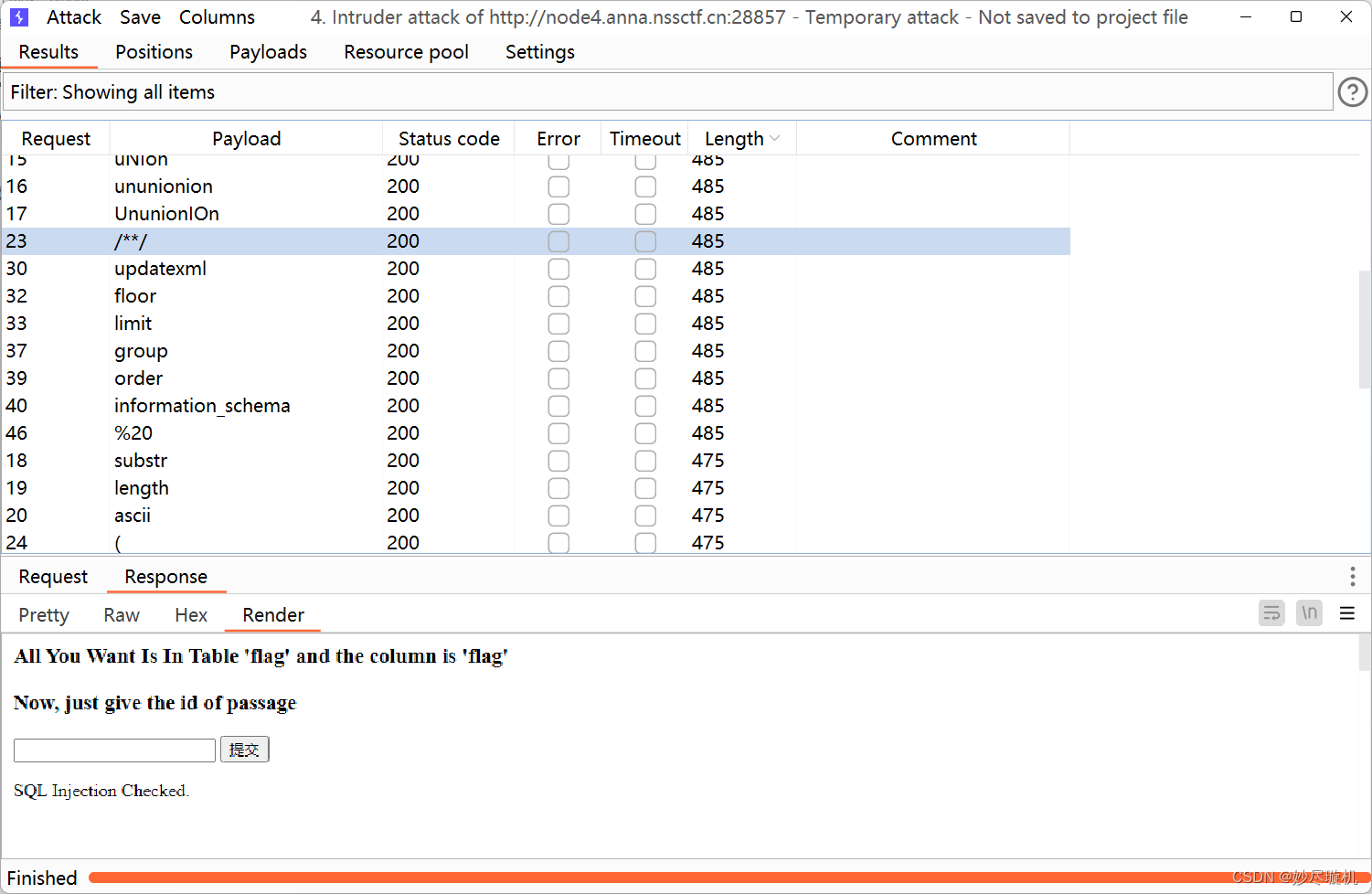This screenshot has width=1372, height=894.
Task: Select the /**/ payload row
Action: [536, 241]
